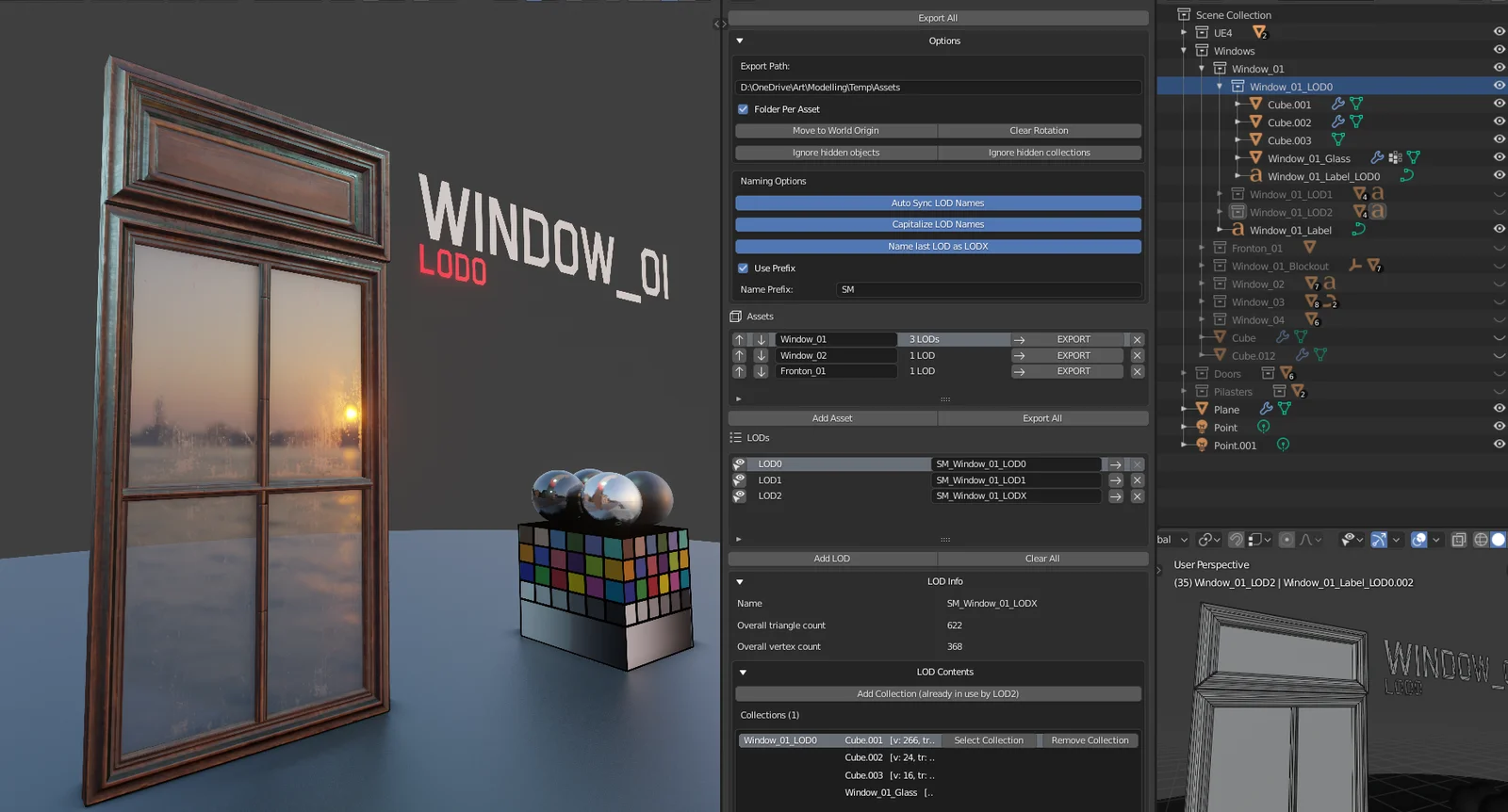This screenshot has width=1508, height=812.
Task: Toggle proportional editing icon
Action: coord(1287,540)
